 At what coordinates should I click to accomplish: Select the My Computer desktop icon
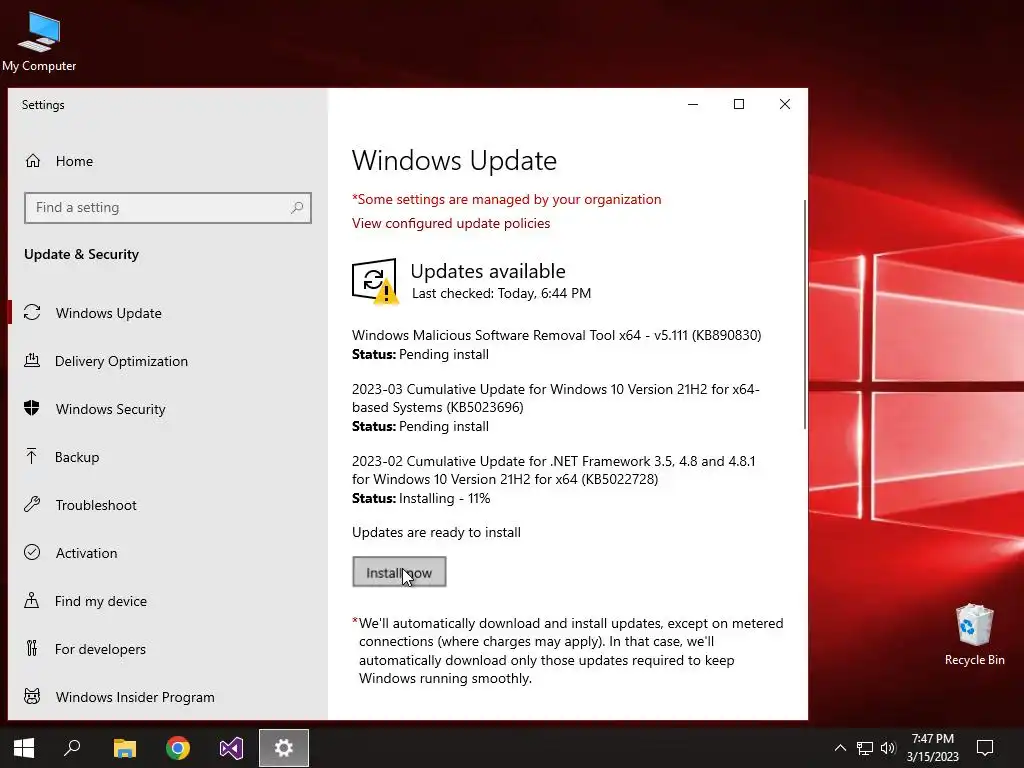click(x=39, y=42)
